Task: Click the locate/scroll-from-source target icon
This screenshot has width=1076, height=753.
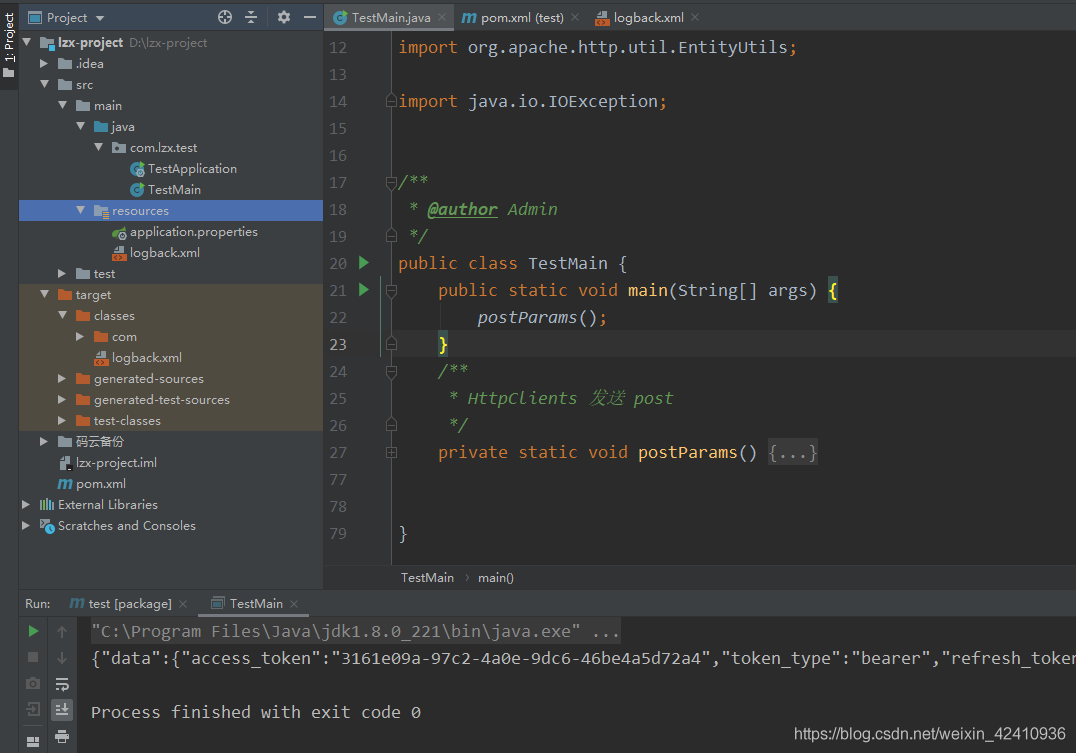Action: click(x=225, y=17)
